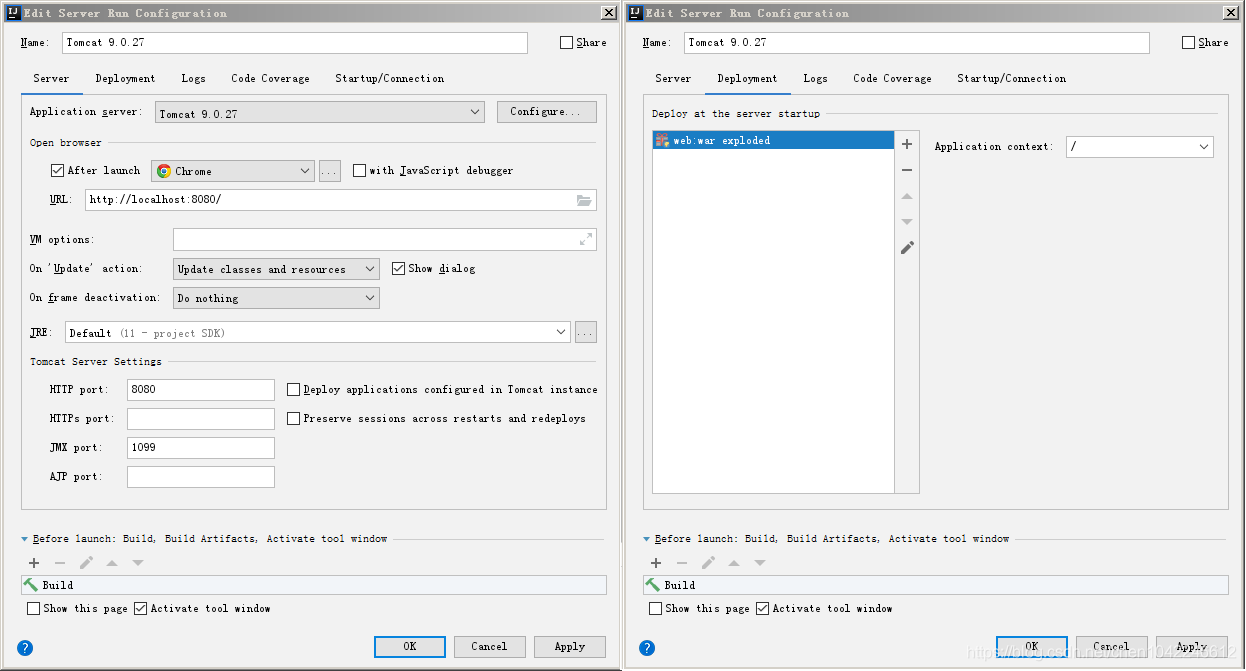Remove selected deployment artifact with minus icon
This screenshot has height=671, width=1246.
point(907,170)
